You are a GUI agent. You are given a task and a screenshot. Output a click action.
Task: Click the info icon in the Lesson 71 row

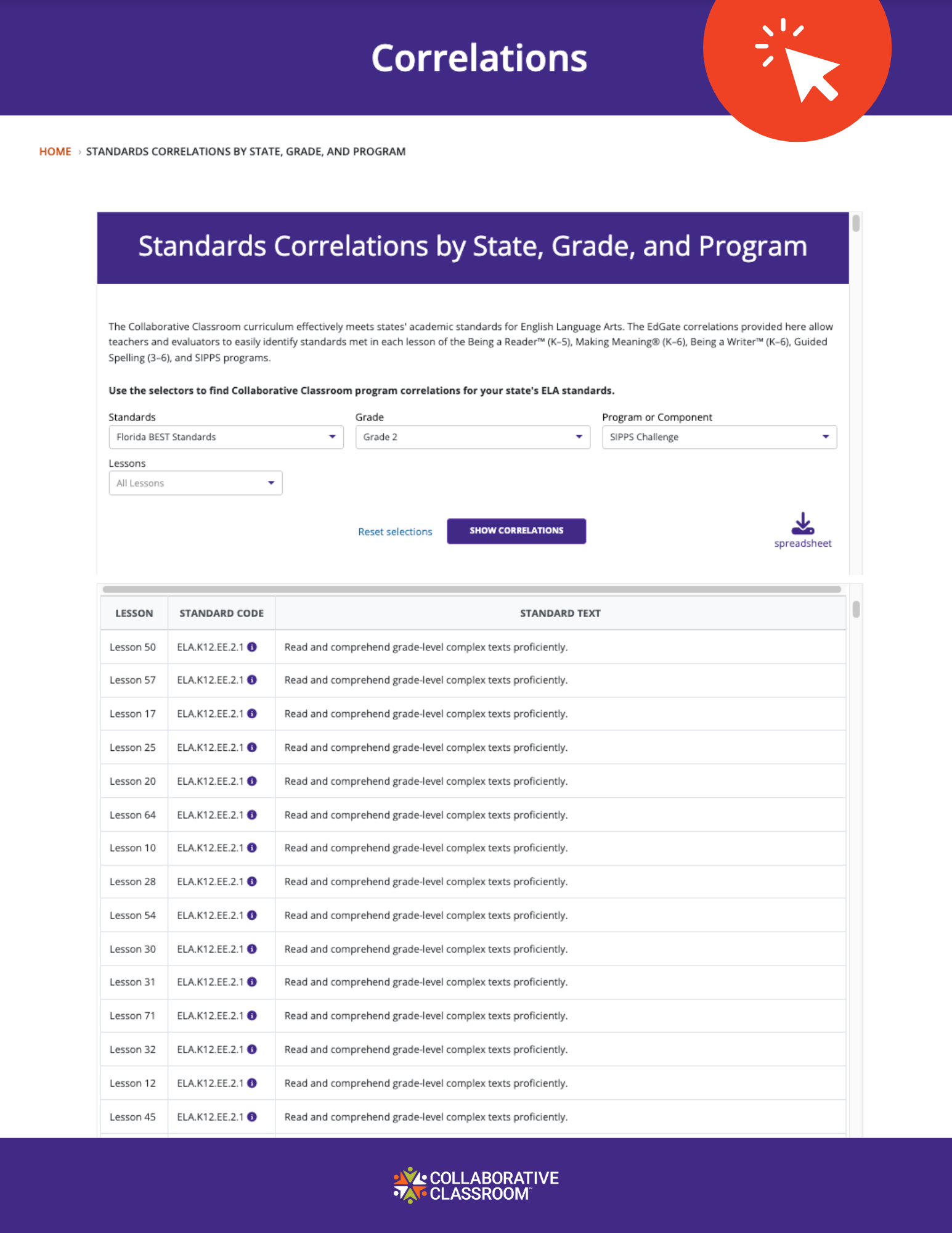(x=252, y=1015)
